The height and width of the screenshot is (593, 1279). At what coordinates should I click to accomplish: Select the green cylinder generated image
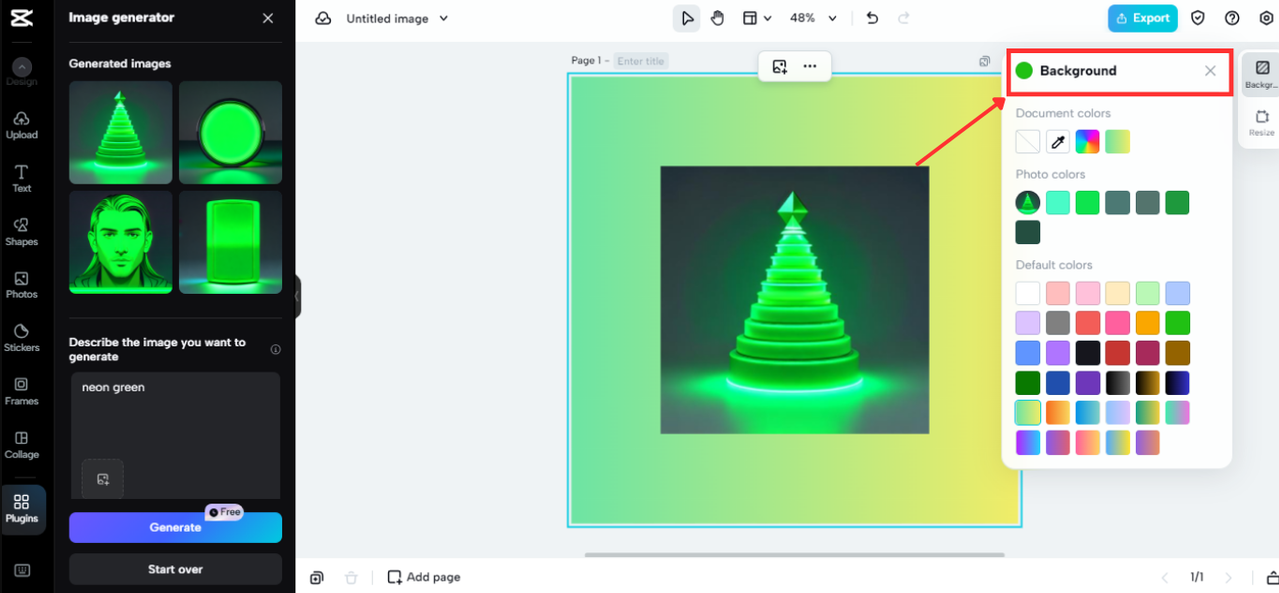point(230,242)
